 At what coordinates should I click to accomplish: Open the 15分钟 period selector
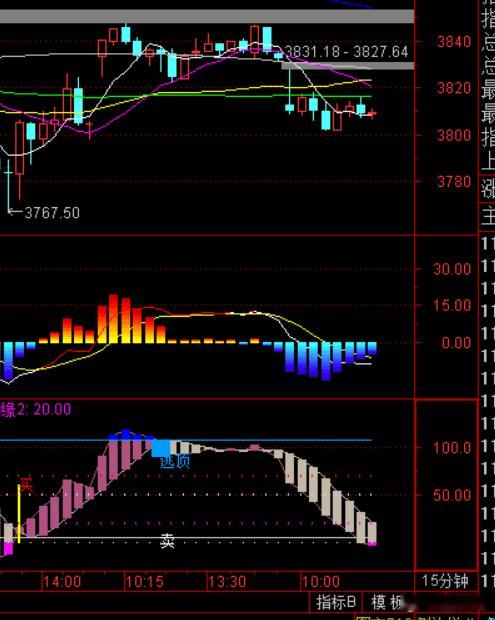pyautogui.click(x=445, y=581)
